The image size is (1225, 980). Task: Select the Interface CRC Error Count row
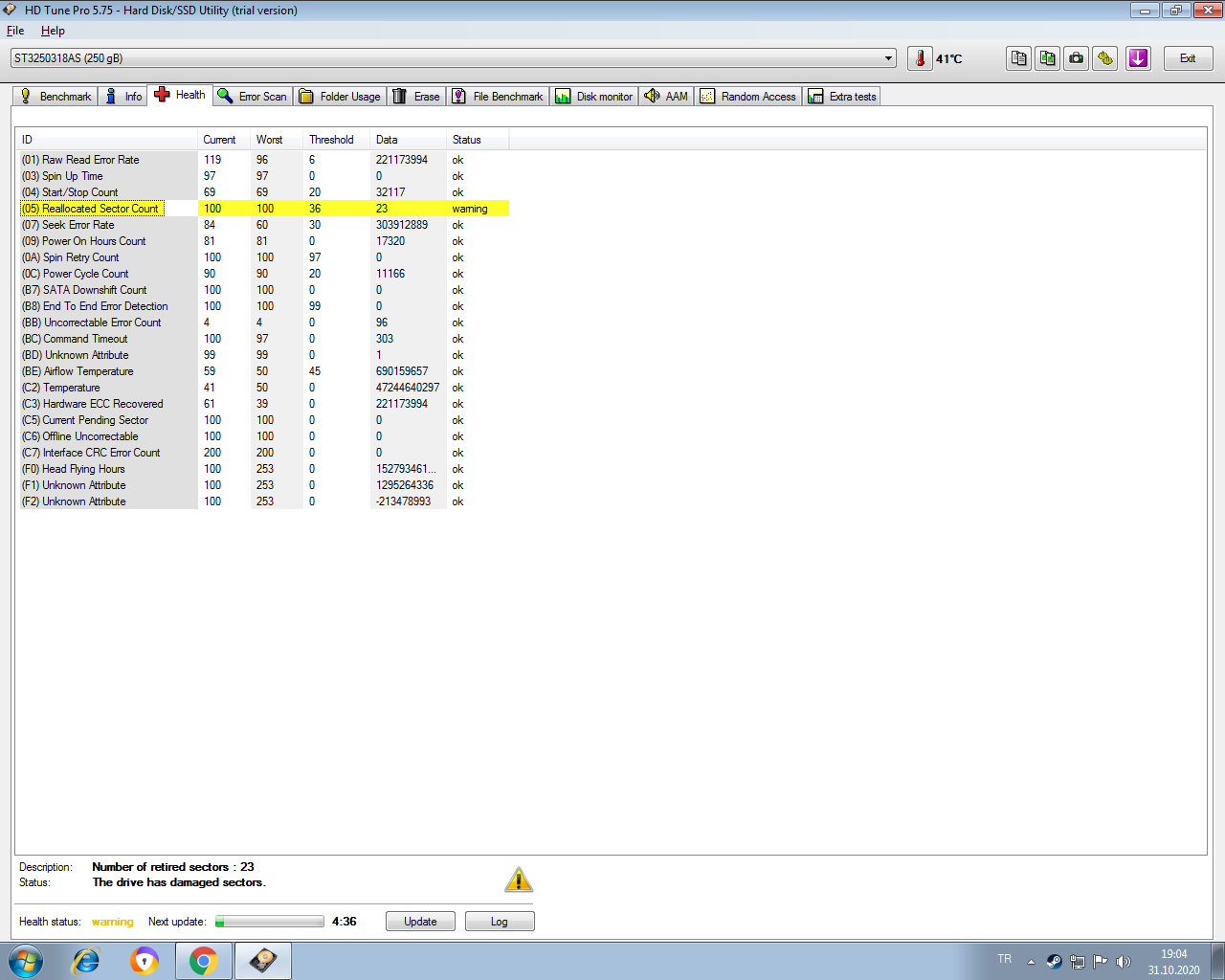(264, 453)
